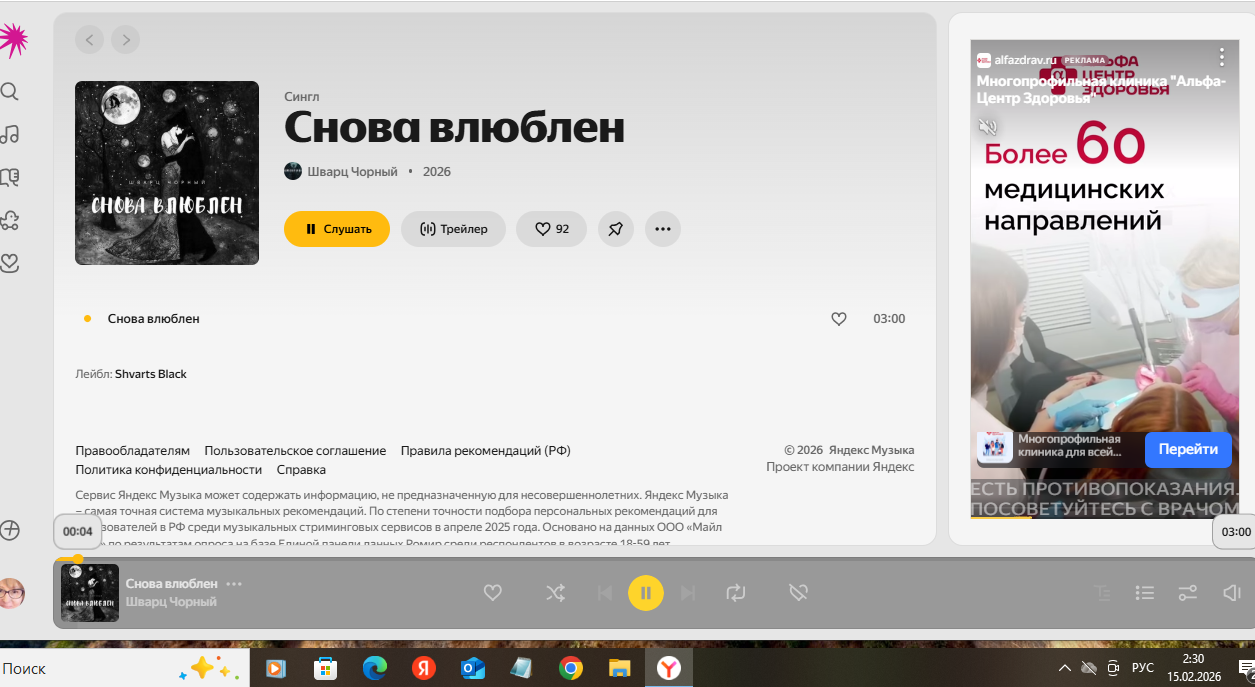Image resolution: width=1255 pixels, height=687 pixels.
Task: Open Правила рекомендаций (РФ) link
Action: 485,451
